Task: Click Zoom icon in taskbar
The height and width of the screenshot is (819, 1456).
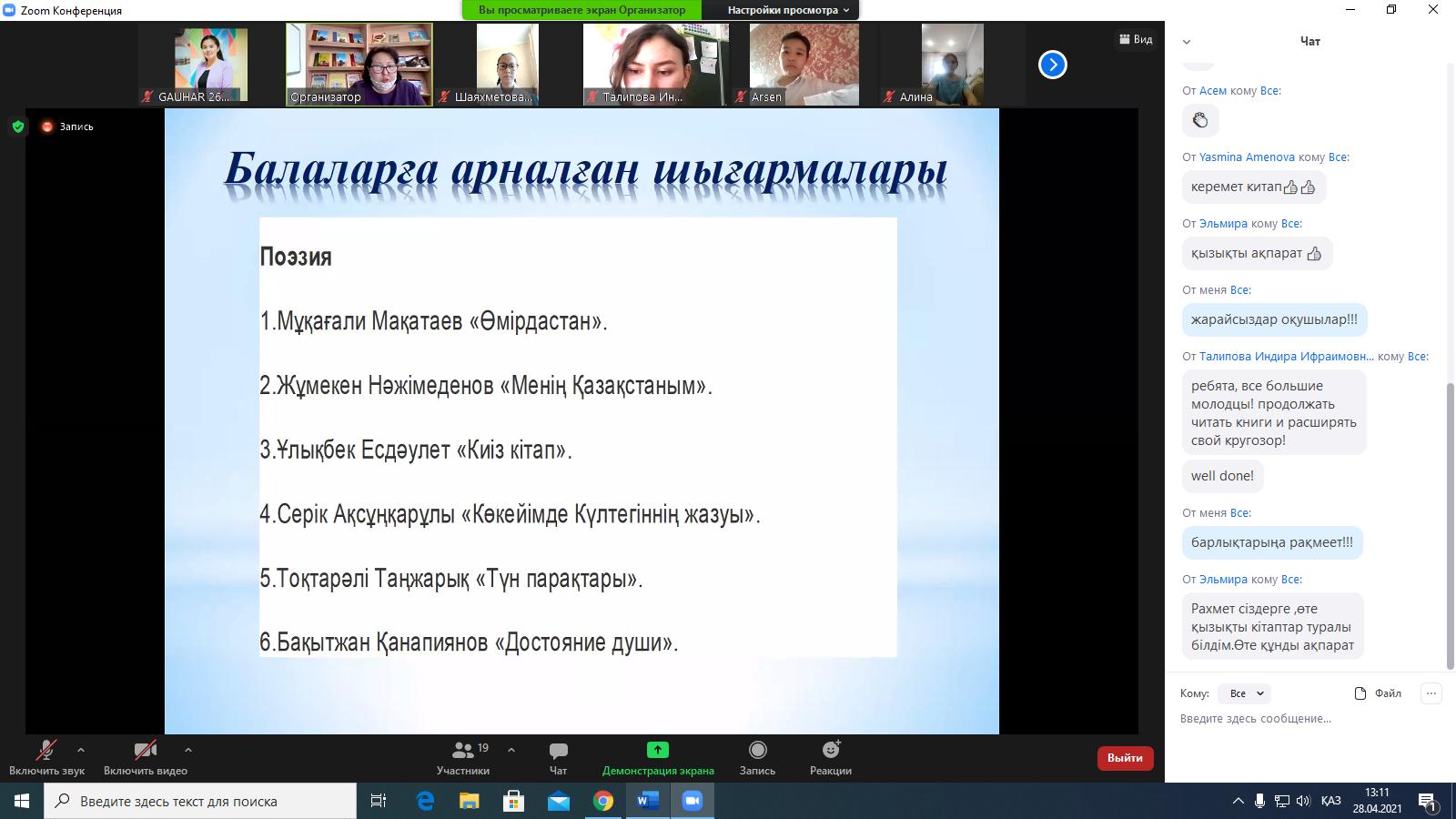Action: tap(693, 801)
